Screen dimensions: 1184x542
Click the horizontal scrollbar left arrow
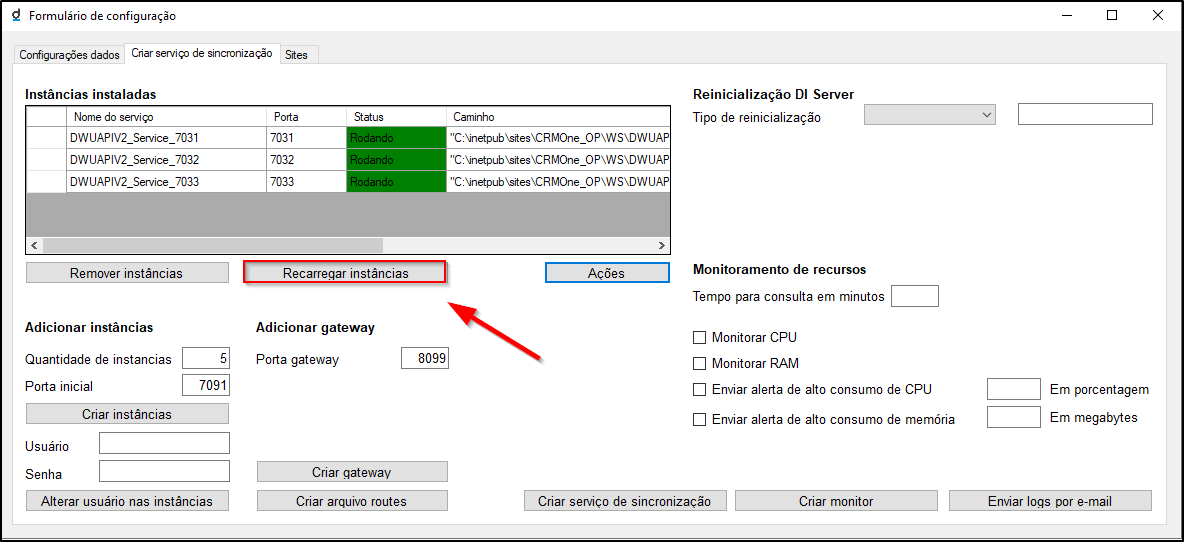coord(34,245)
